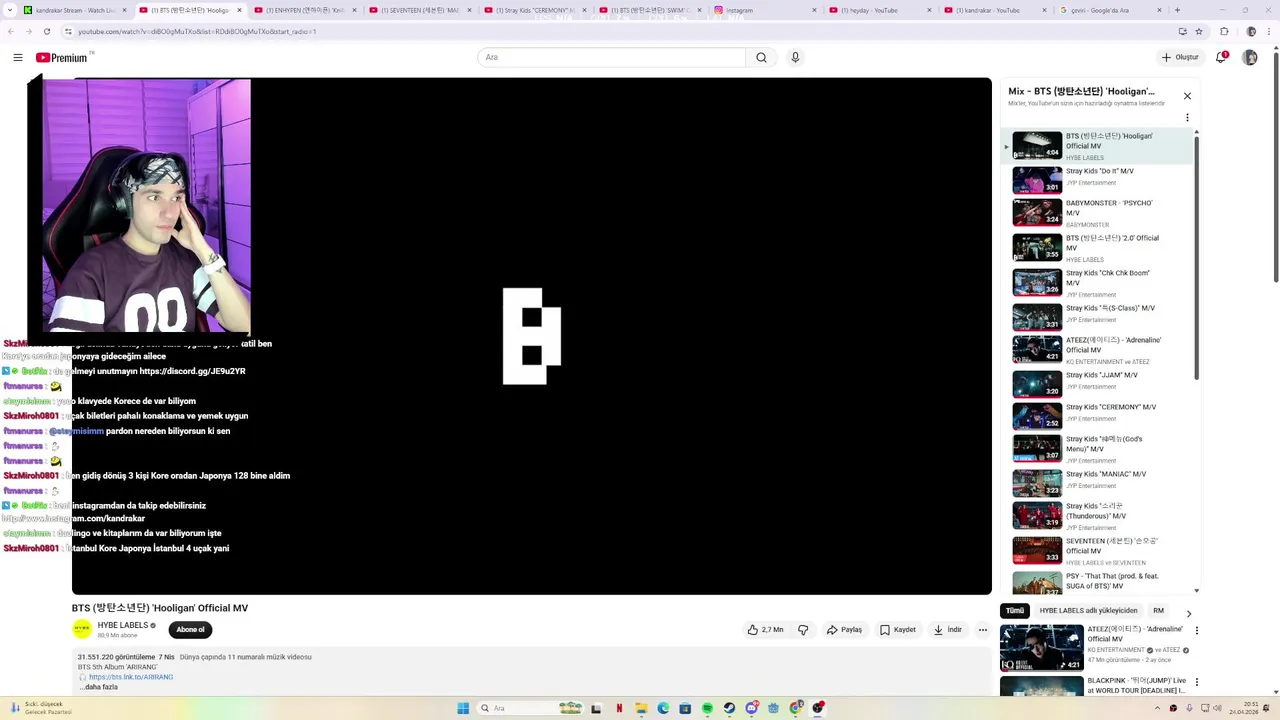Open Netflix from the taskbar
Image resolution: width=1280 pixels, height=720 pixels.
click(619, 708)
